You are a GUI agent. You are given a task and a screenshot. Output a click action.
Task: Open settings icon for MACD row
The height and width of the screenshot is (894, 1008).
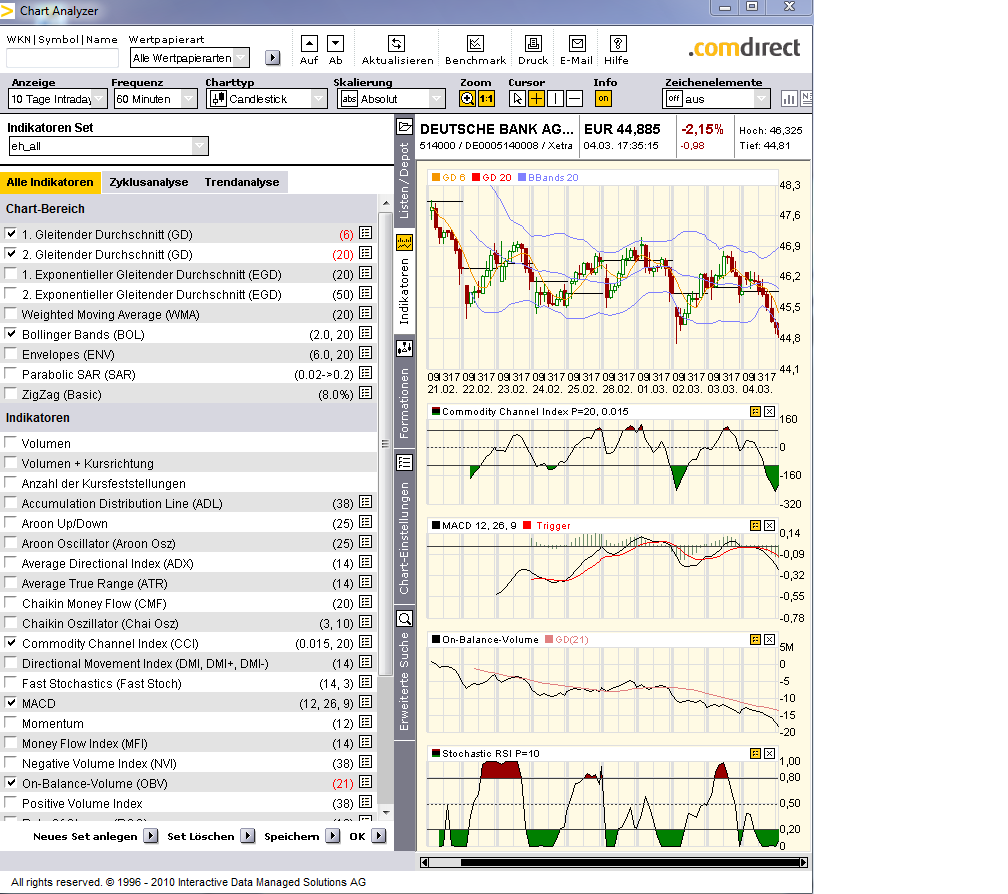(x=366, y=702)
